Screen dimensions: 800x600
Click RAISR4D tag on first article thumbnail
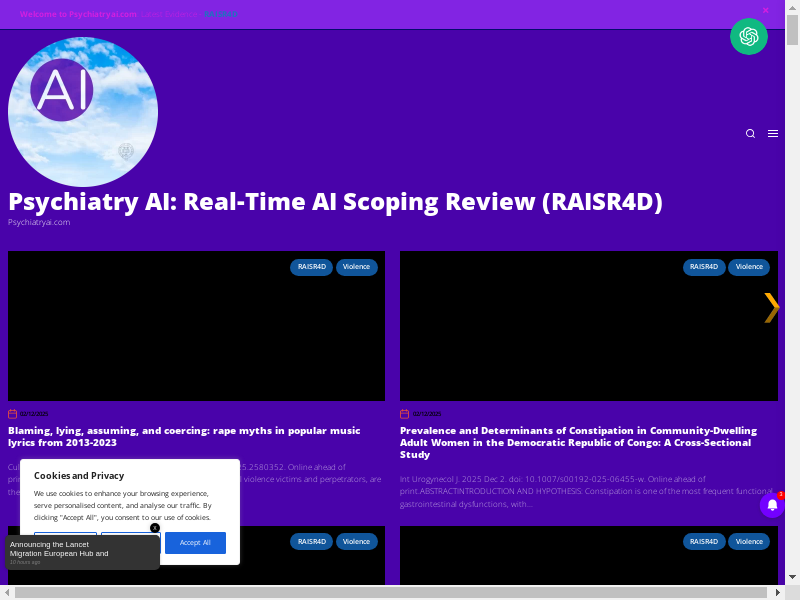pyautogui.click(x=311, y=267)
